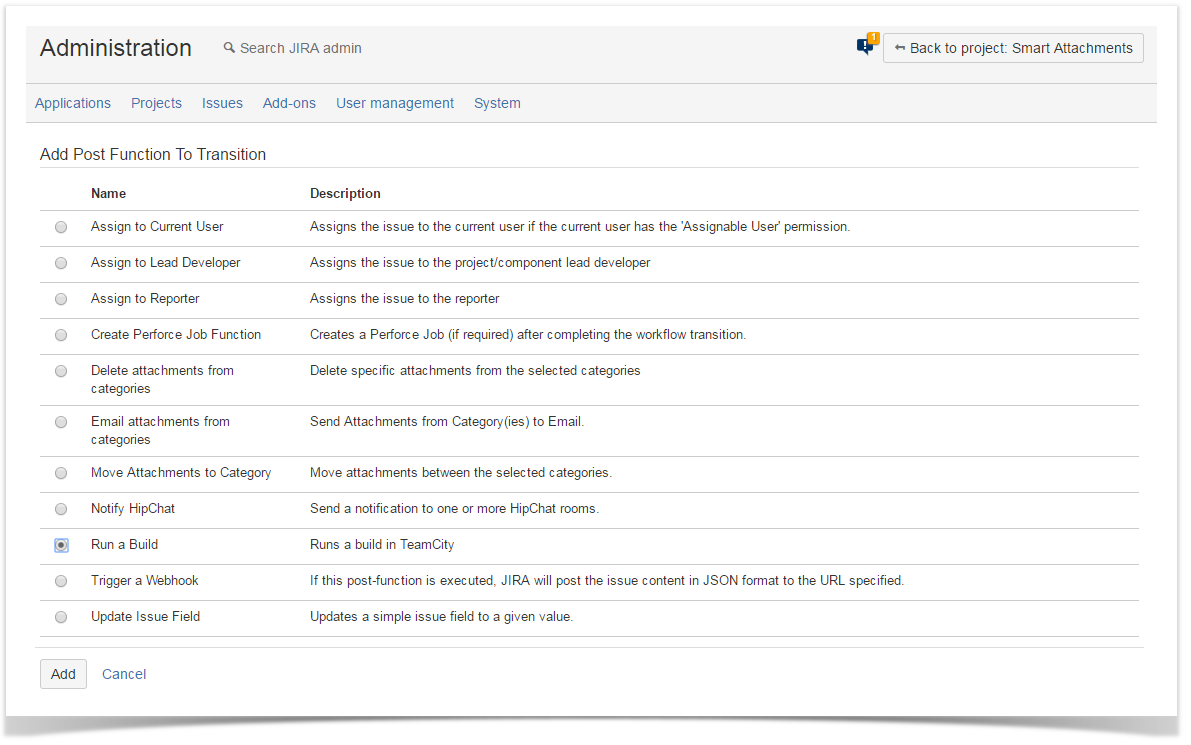This screenshot has height=745, width=1191.
Task: Choose the Assign to Reporter radio button
Action: click(61, 299)
